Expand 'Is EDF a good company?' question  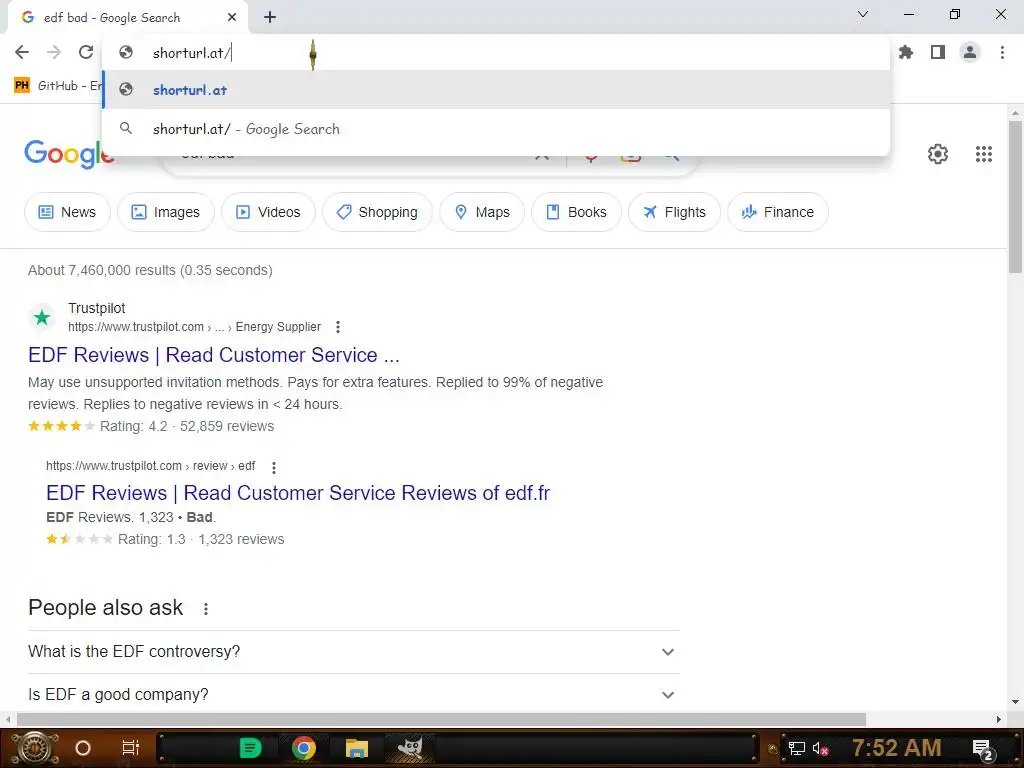354,694
